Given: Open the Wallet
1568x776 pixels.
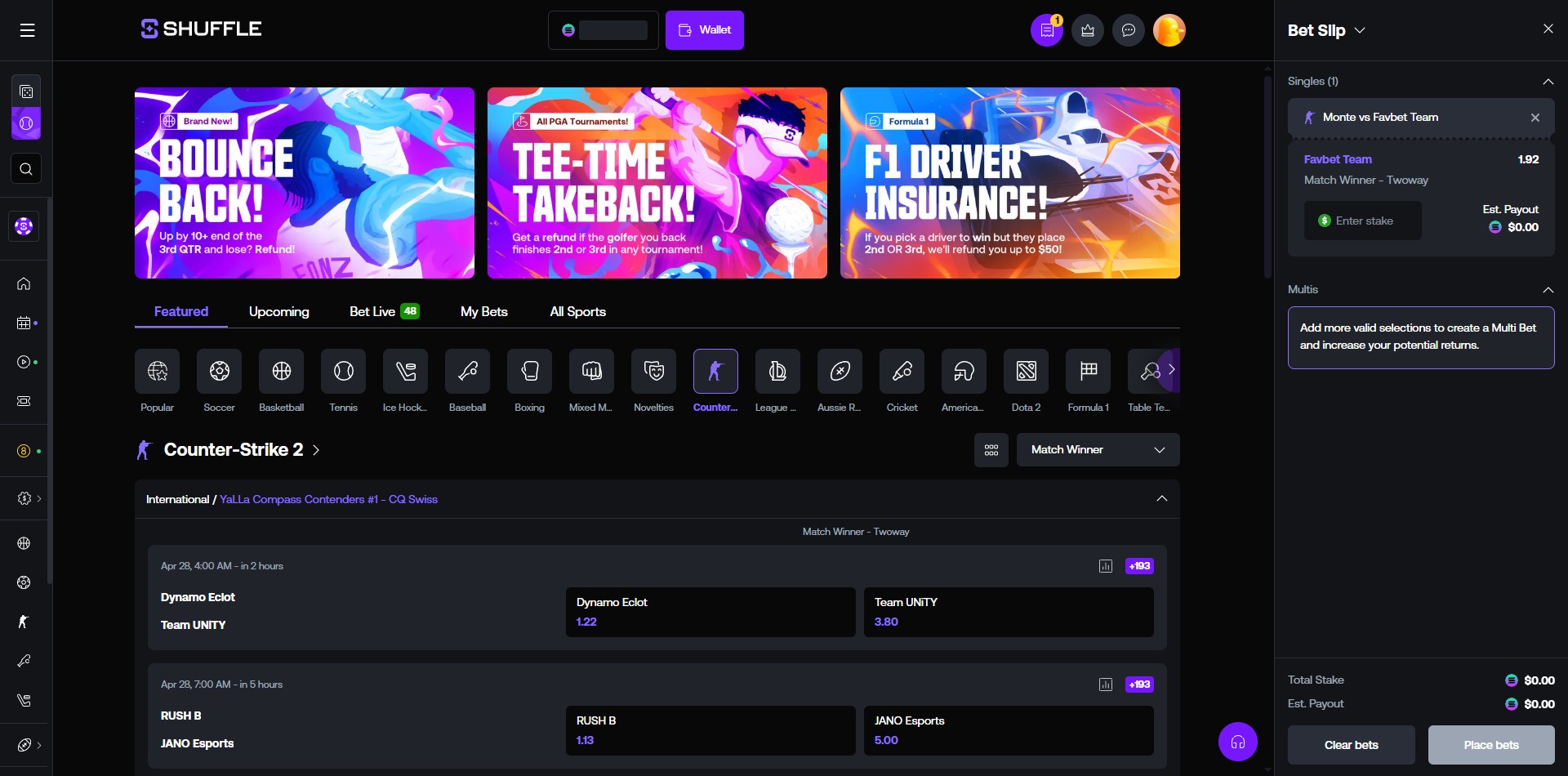Looking at the screenshot, I should (x=705, y=30).
